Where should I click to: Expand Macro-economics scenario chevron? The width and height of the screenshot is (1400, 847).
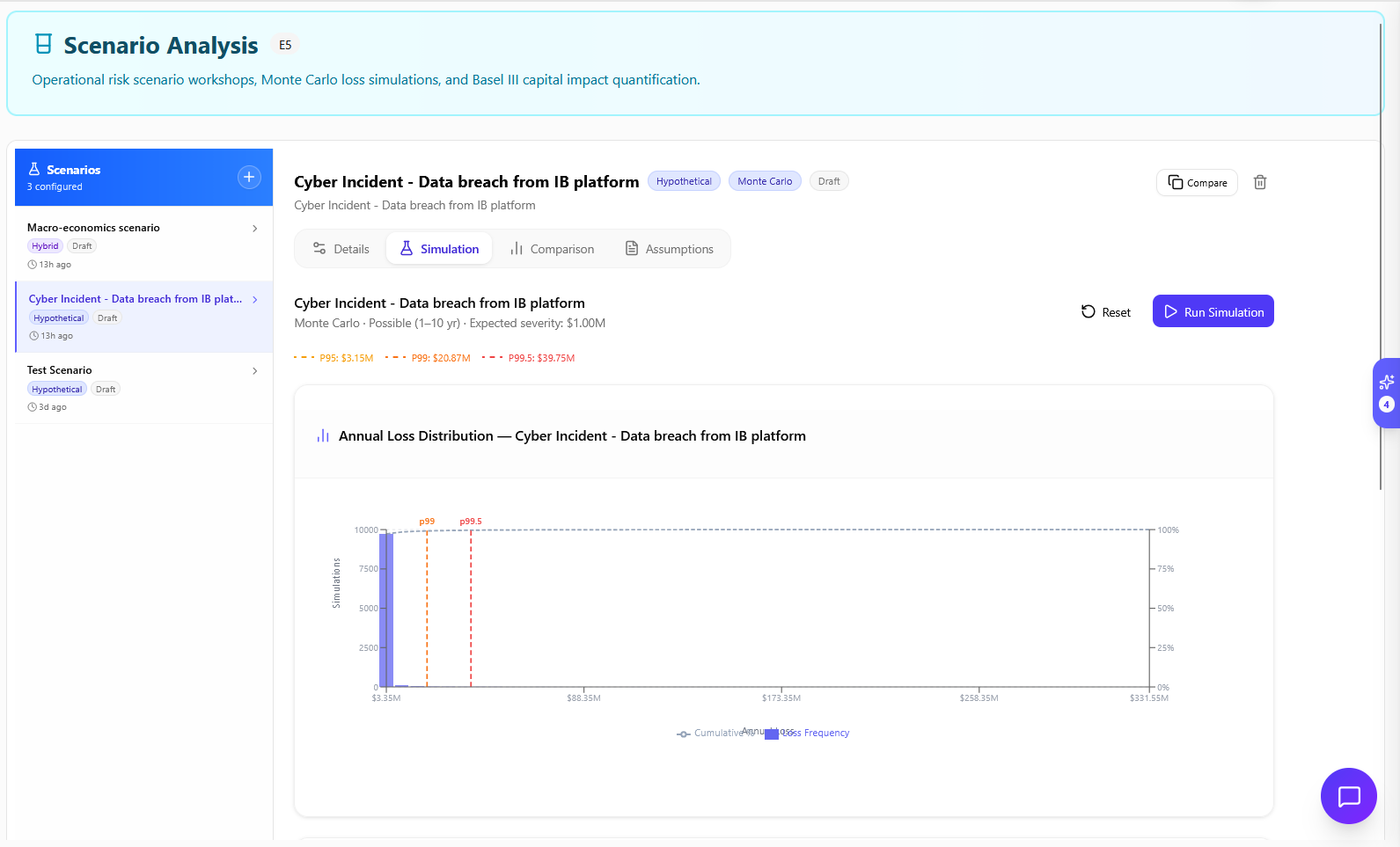(255, 229)
